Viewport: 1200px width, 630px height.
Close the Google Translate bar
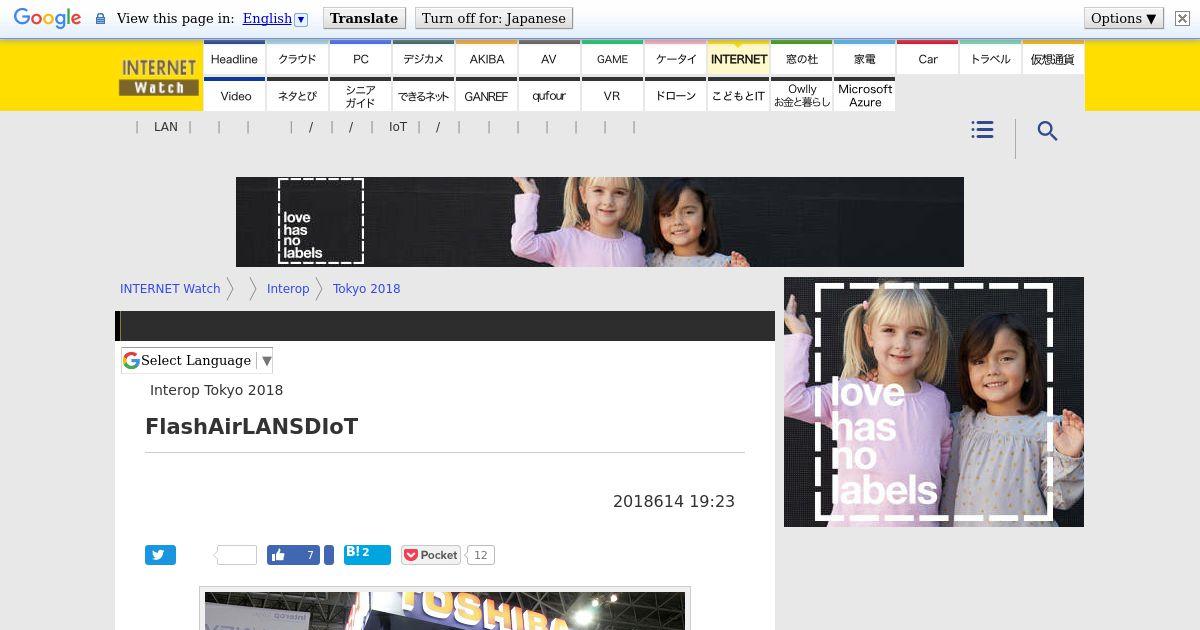1182,18
